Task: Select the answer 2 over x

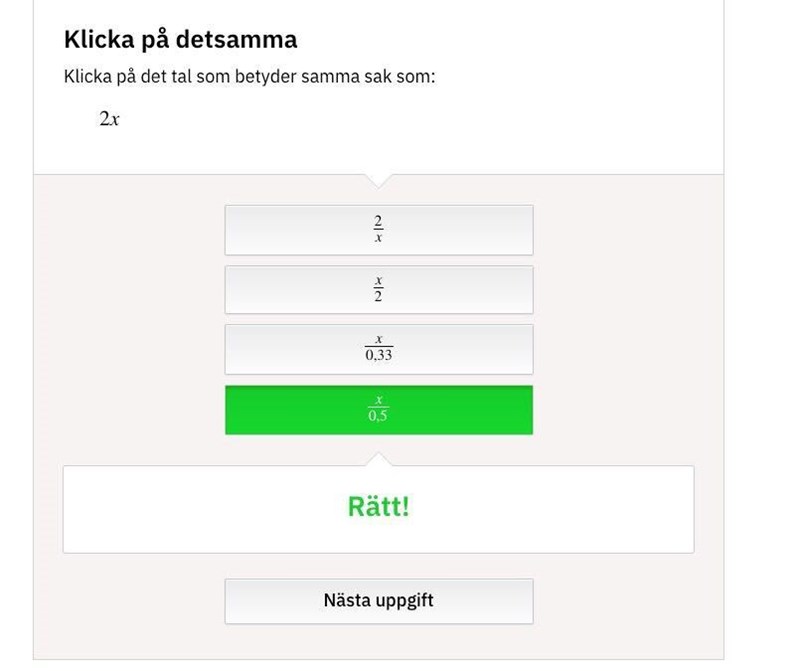Action: (378, 230)
